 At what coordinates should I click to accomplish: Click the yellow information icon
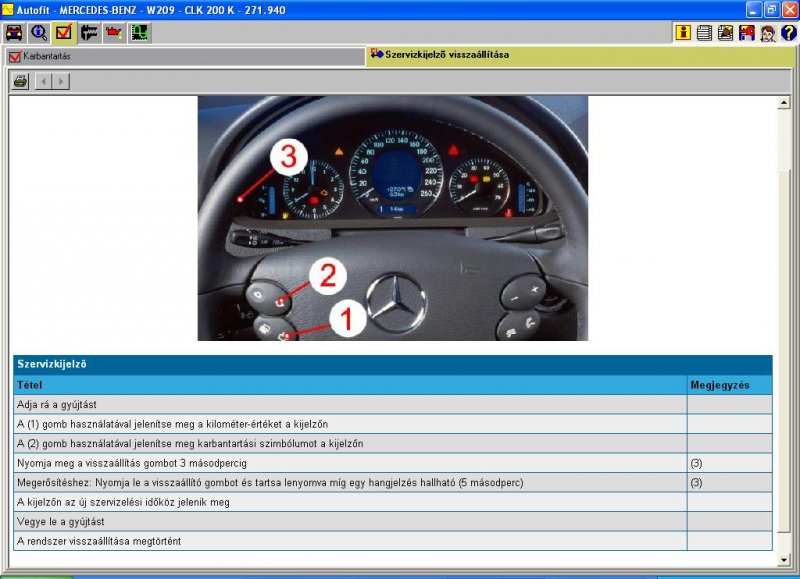tap(683, 33)
